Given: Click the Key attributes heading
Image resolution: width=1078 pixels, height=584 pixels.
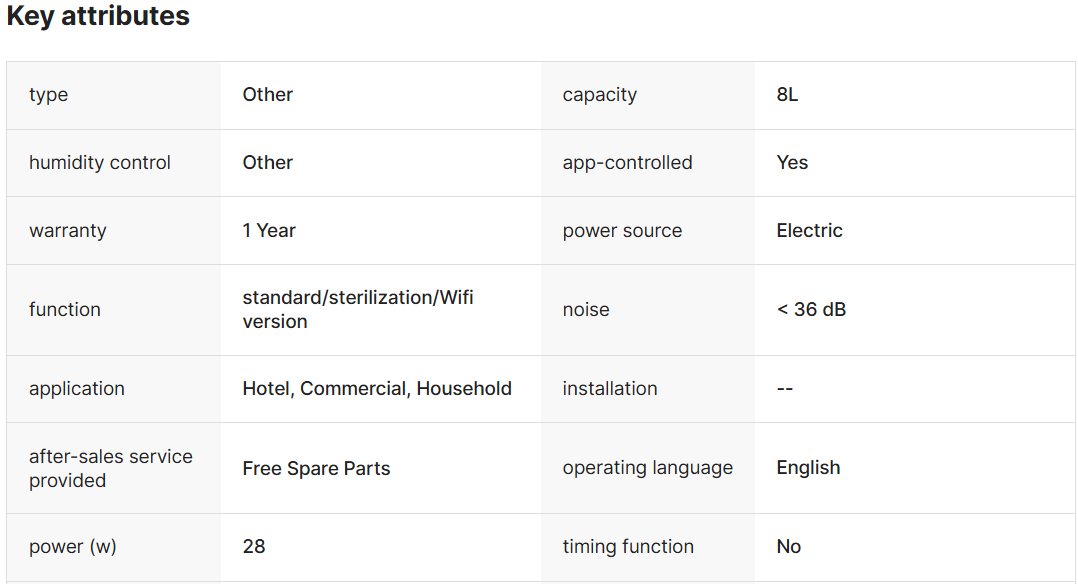Looking at the screenshot, I should click(98, 16).
